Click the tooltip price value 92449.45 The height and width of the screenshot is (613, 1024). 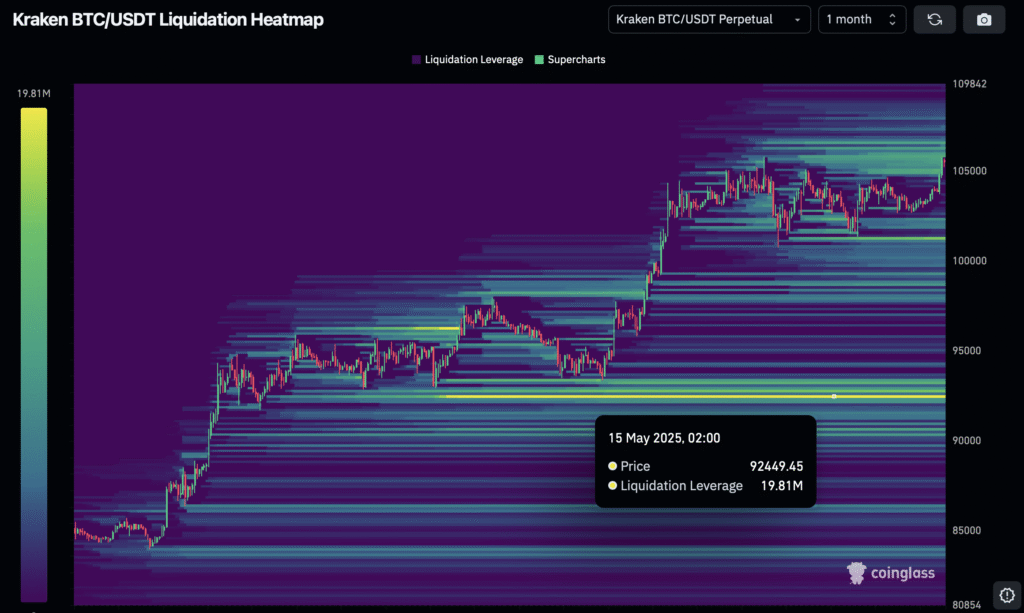[x=776, y=466]
